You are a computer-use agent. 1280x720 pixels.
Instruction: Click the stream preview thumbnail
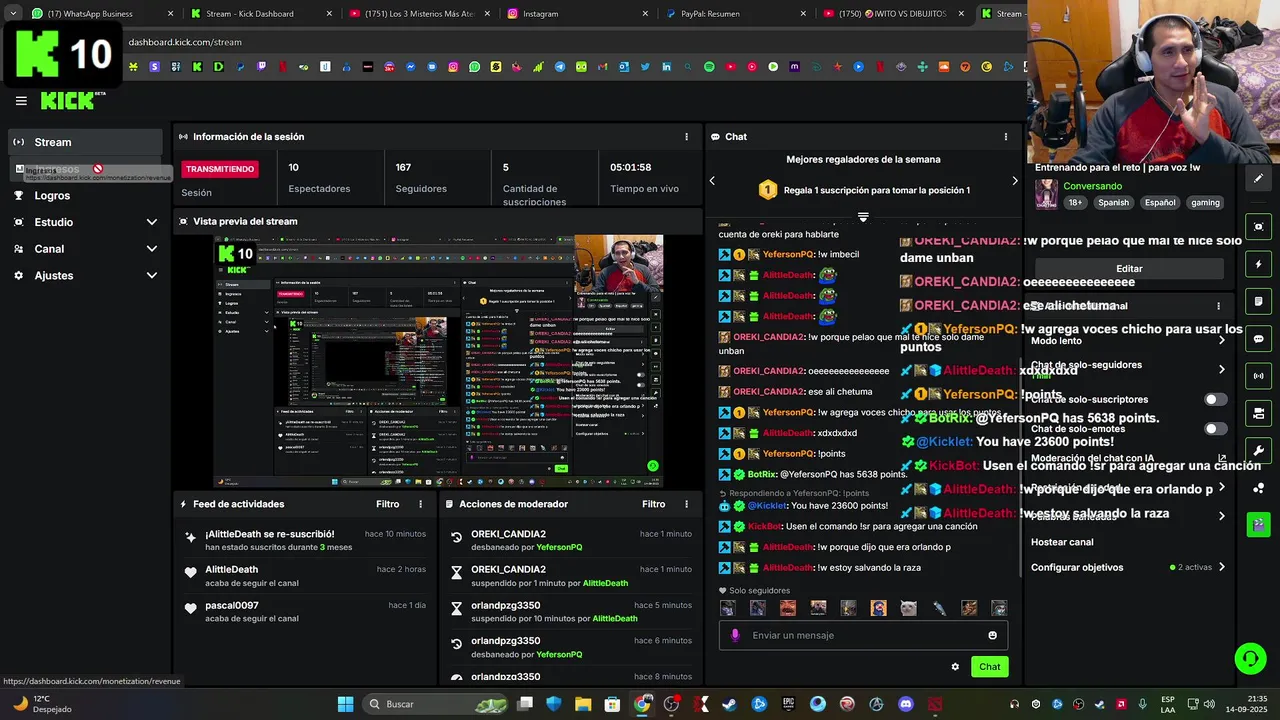[x=439, y=361]
